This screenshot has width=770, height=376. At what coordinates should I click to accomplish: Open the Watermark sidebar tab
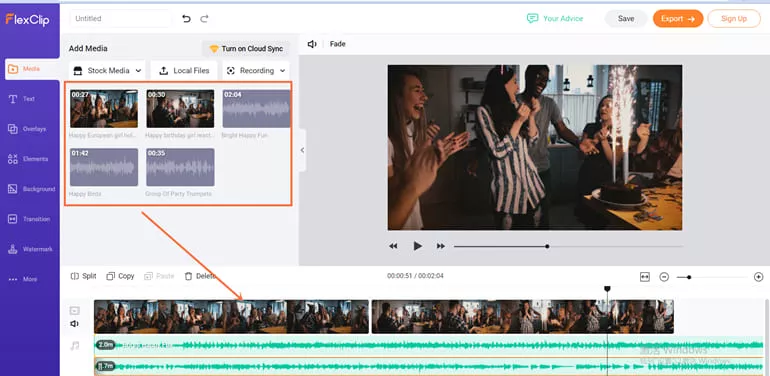click(x=30, y=249)
